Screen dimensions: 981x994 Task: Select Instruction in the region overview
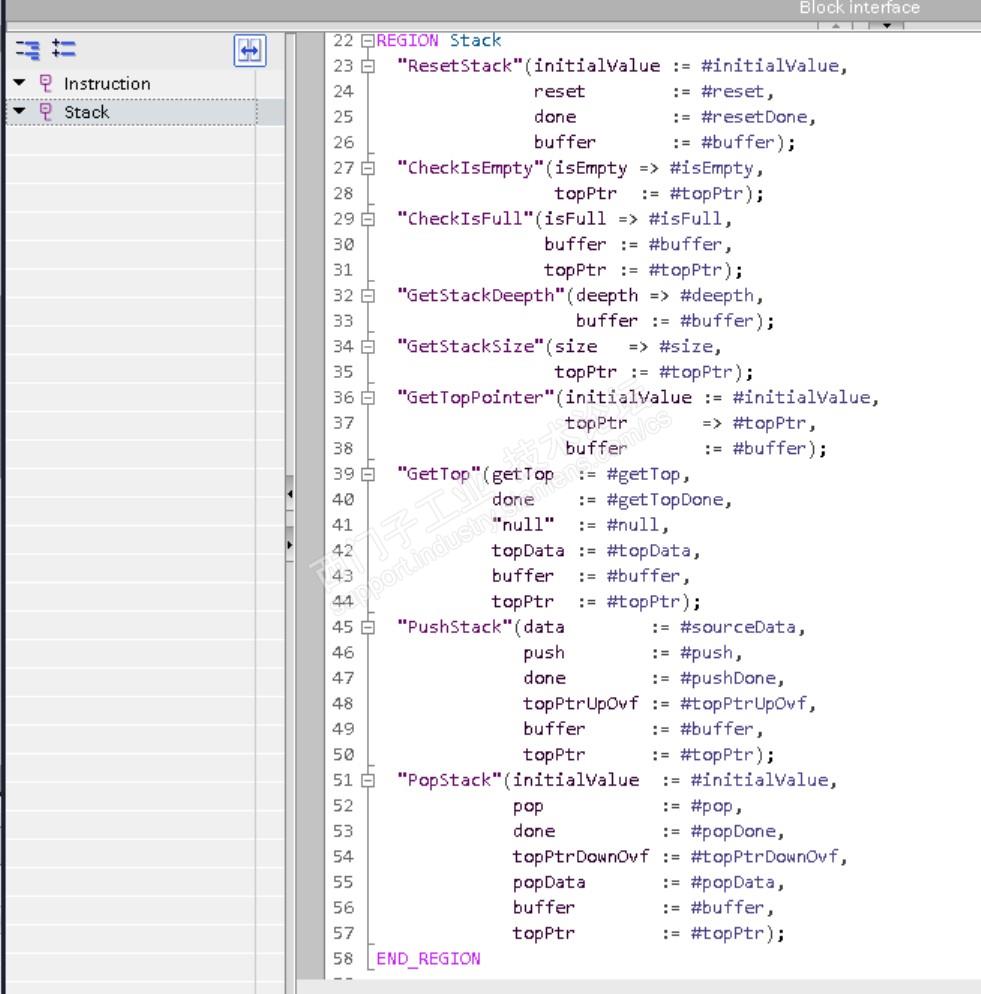coord(107,84)
